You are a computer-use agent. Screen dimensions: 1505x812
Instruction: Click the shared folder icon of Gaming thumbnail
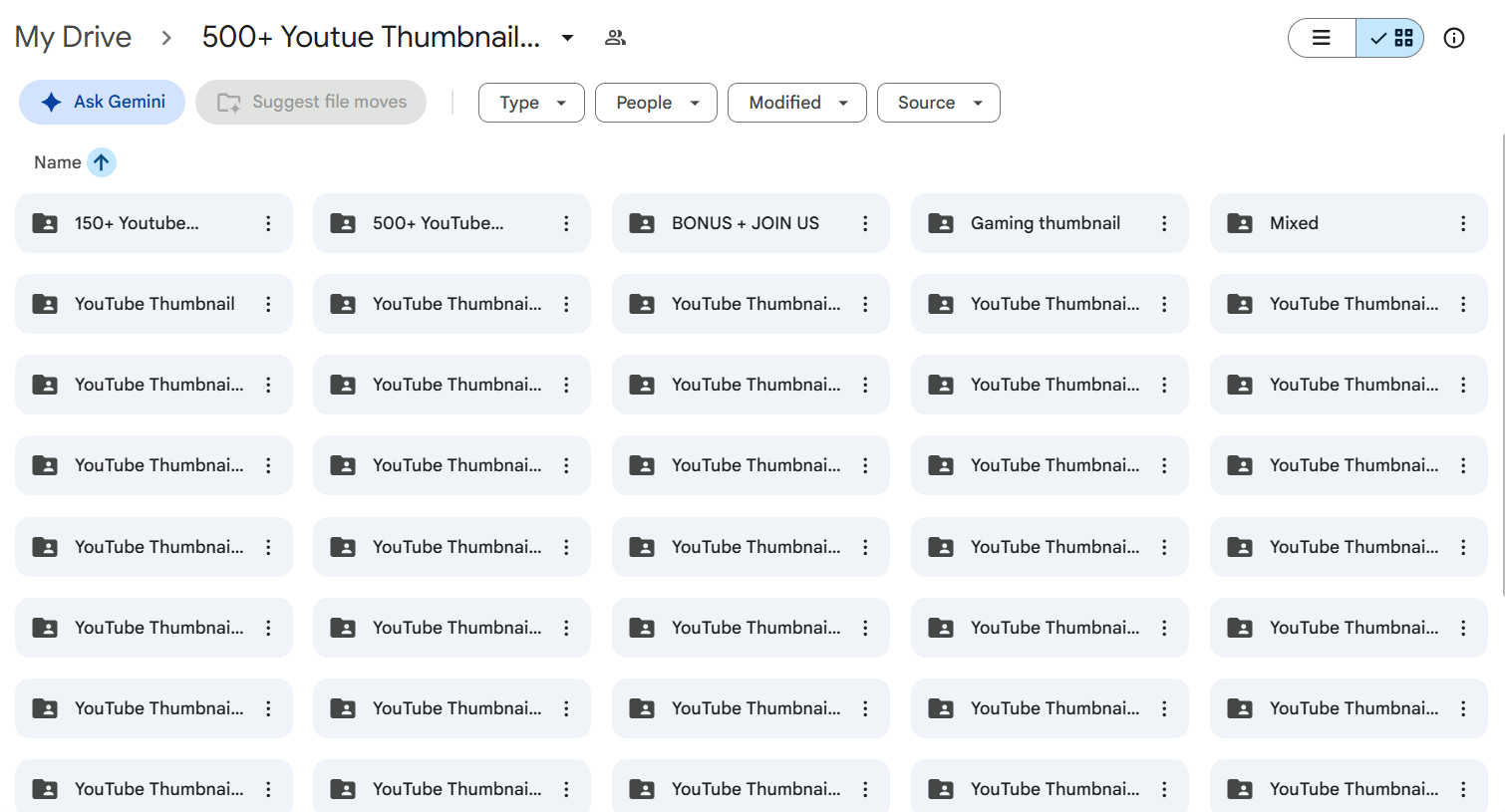[941, 223]
